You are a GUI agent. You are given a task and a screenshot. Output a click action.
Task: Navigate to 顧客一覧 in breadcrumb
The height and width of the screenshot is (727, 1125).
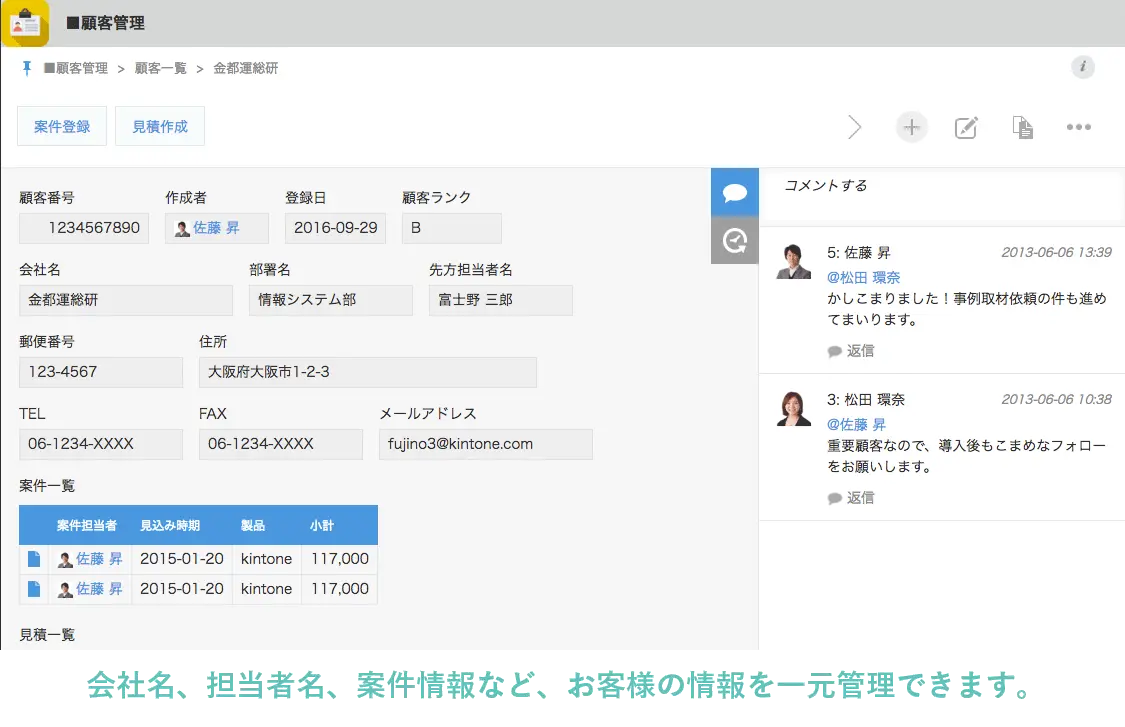point(161,69)
